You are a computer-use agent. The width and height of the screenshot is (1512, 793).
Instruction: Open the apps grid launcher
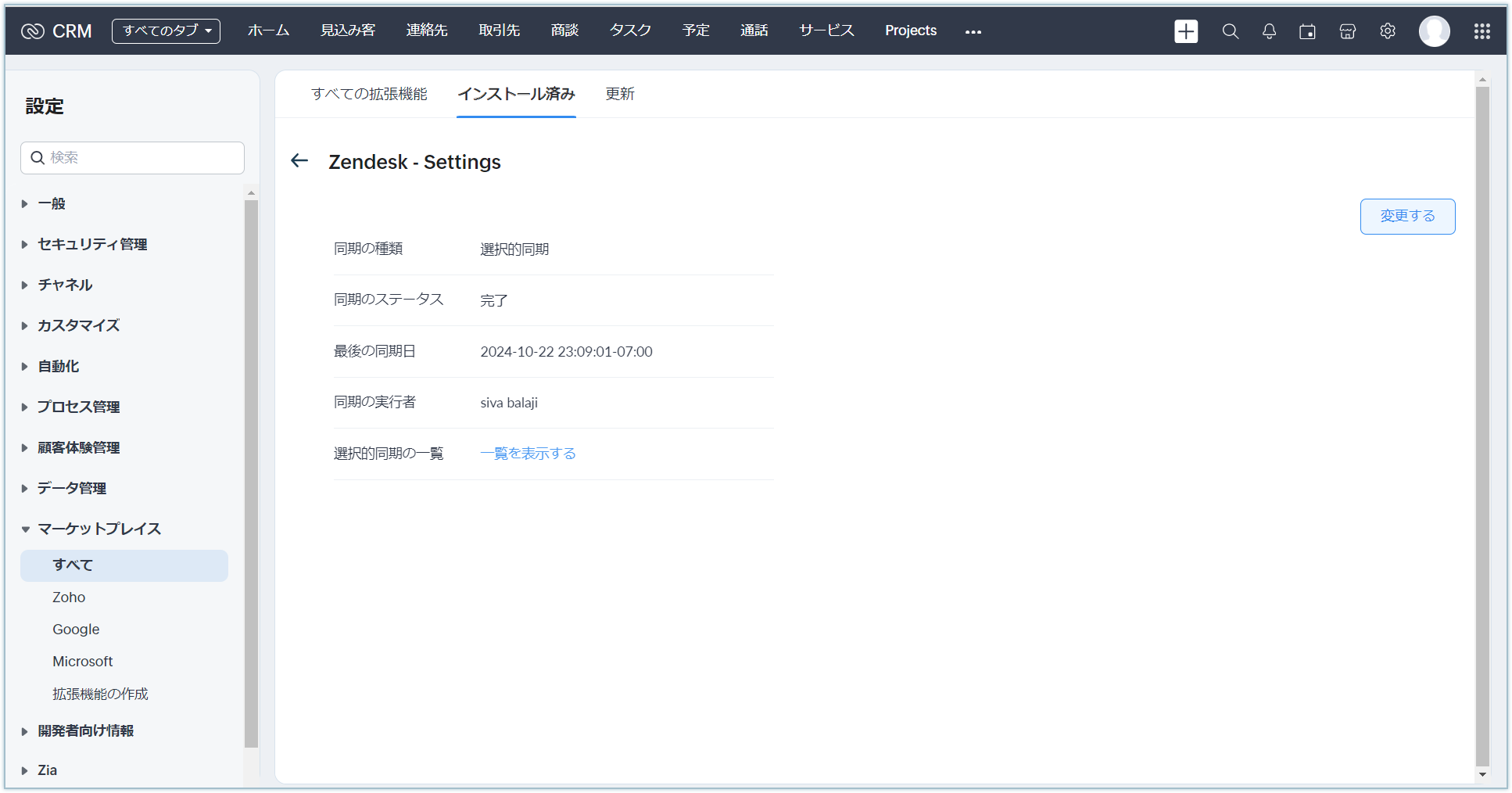coord(1482,31)
